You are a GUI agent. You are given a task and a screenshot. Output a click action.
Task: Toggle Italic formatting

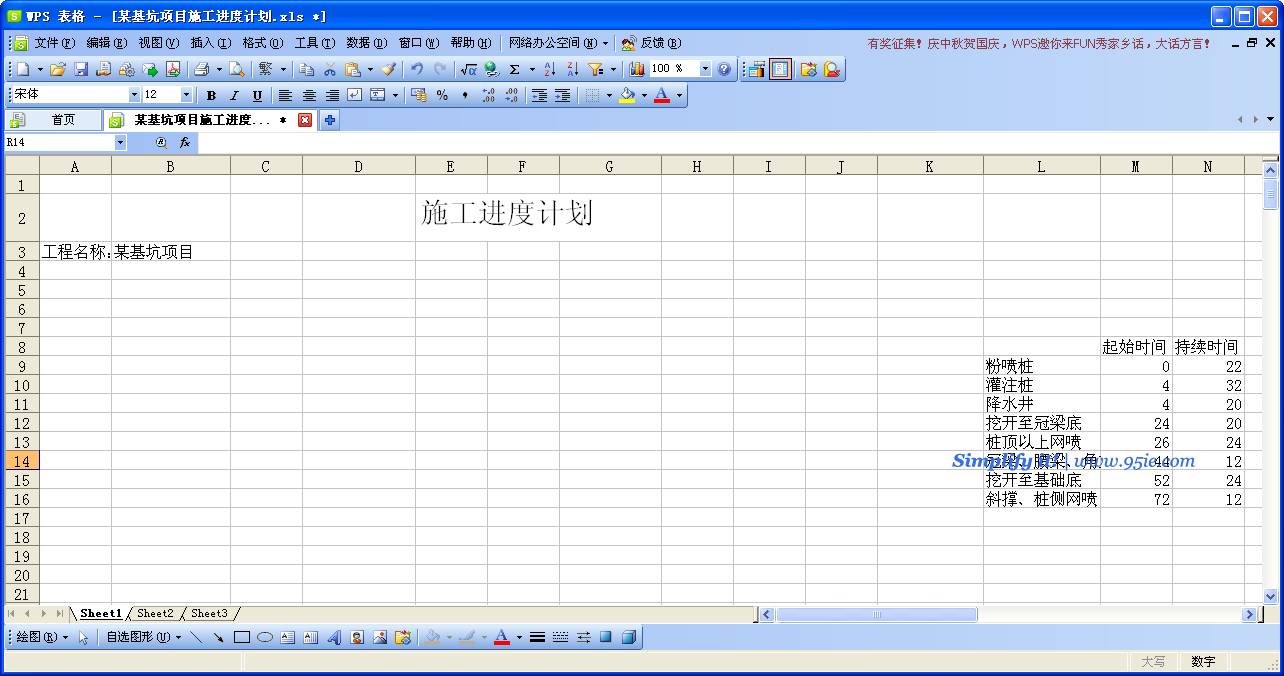pos(234,95)
